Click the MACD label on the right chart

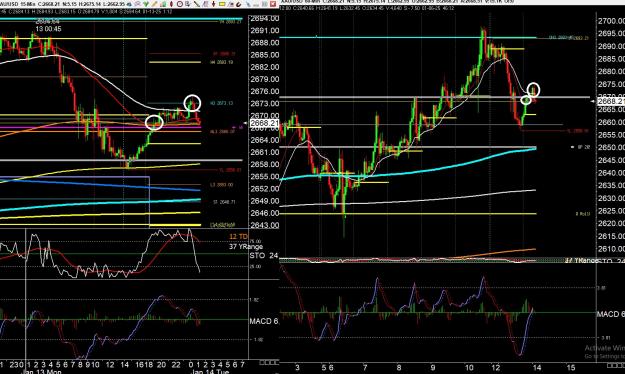611,314
